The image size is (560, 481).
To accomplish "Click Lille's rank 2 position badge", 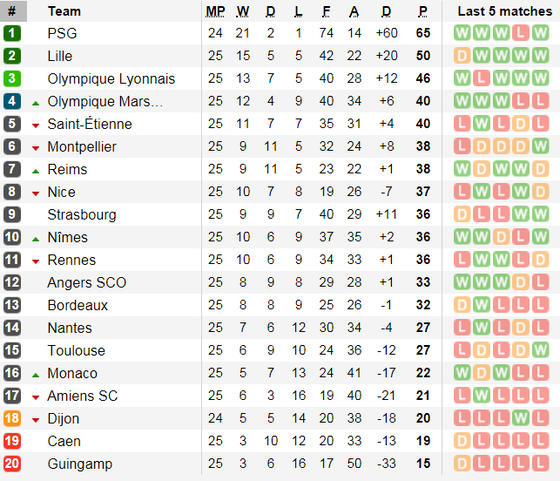I will coord(12,56).
